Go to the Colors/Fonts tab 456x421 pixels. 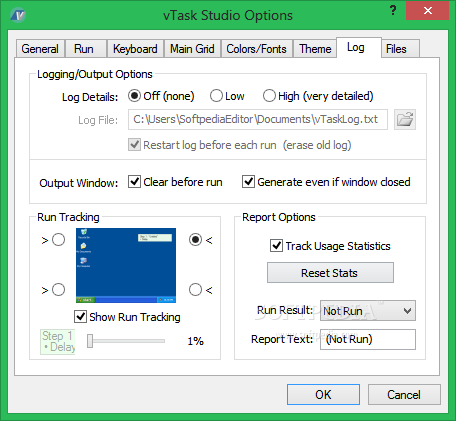click(256, 49)
